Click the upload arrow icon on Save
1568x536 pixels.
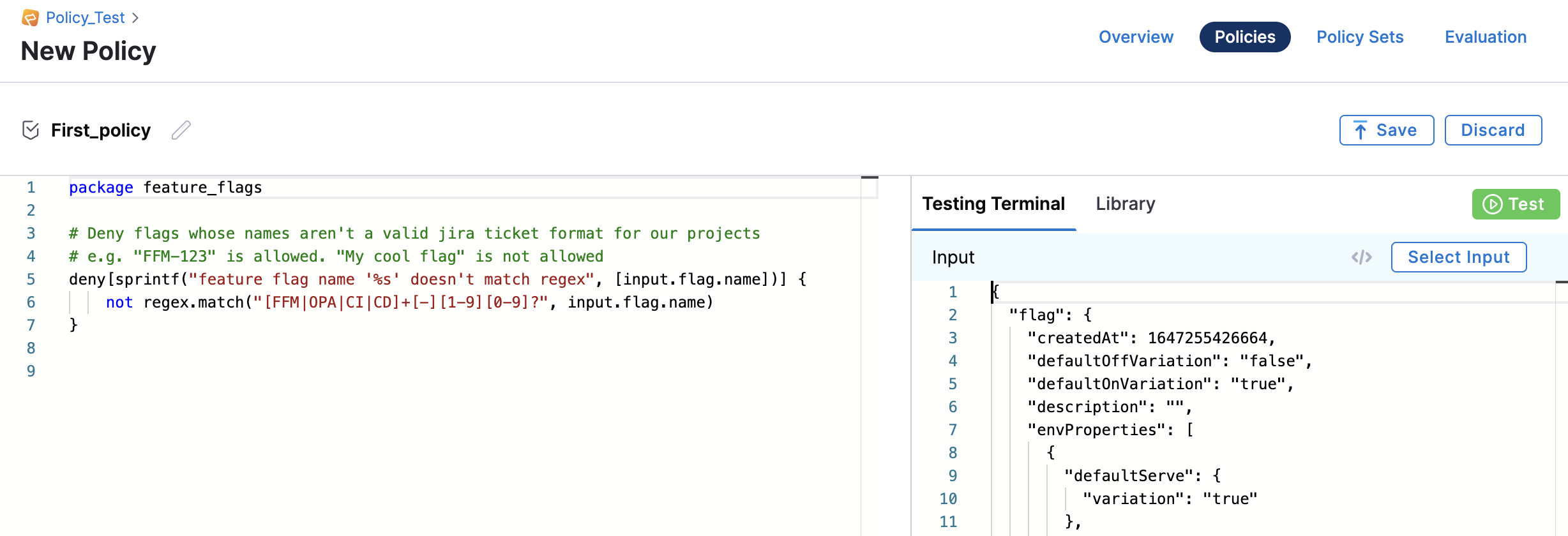coord(1361,130)
